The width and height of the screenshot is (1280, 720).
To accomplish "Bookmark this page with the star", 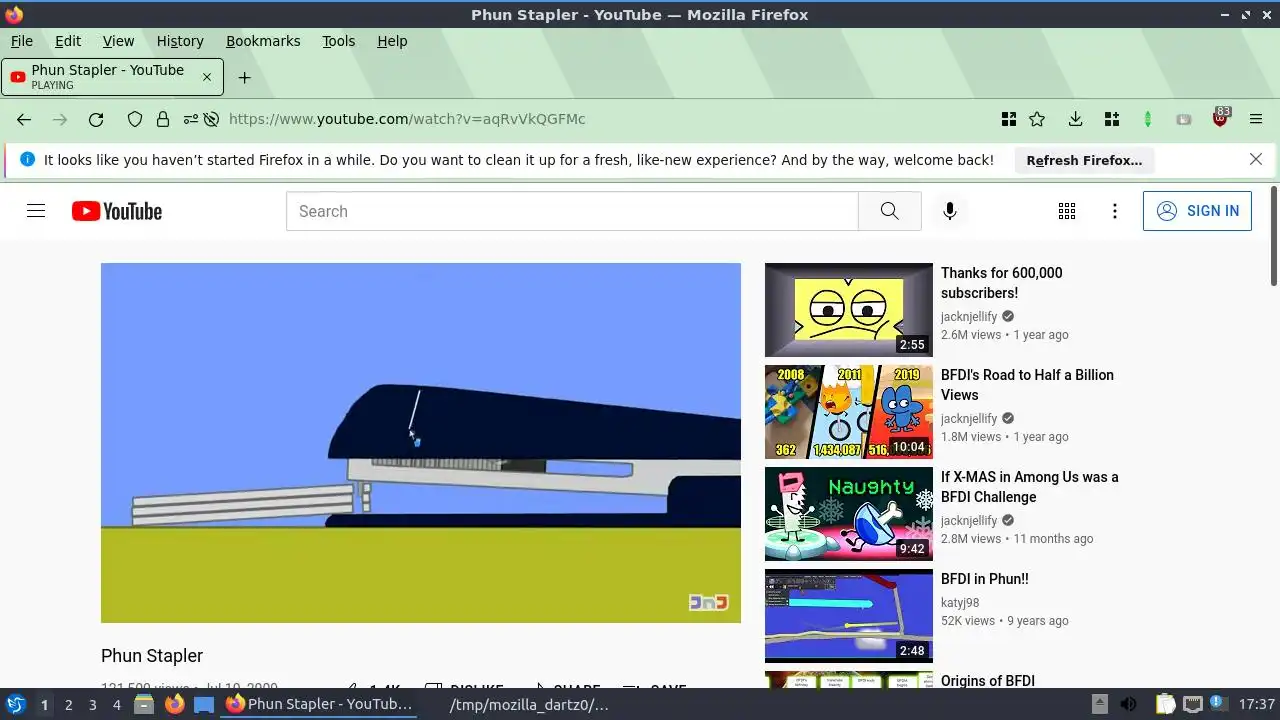I will pos(1037,119).
